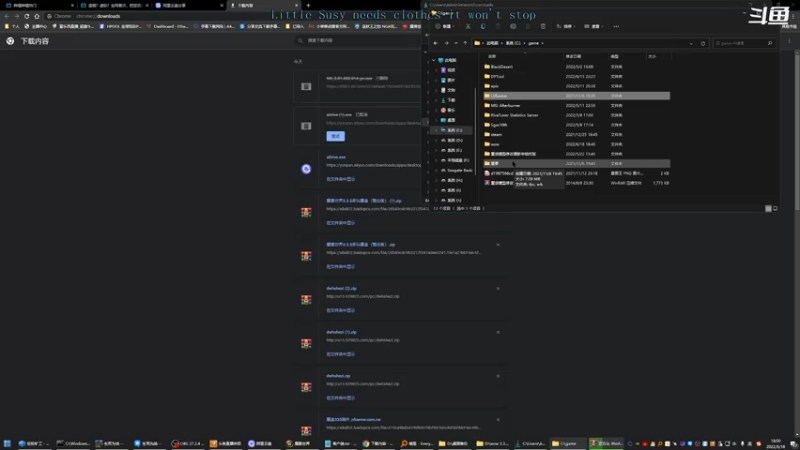Click Show in folder under dwhshezi (2).zip
800x450 pixels.
click(340, 310)
